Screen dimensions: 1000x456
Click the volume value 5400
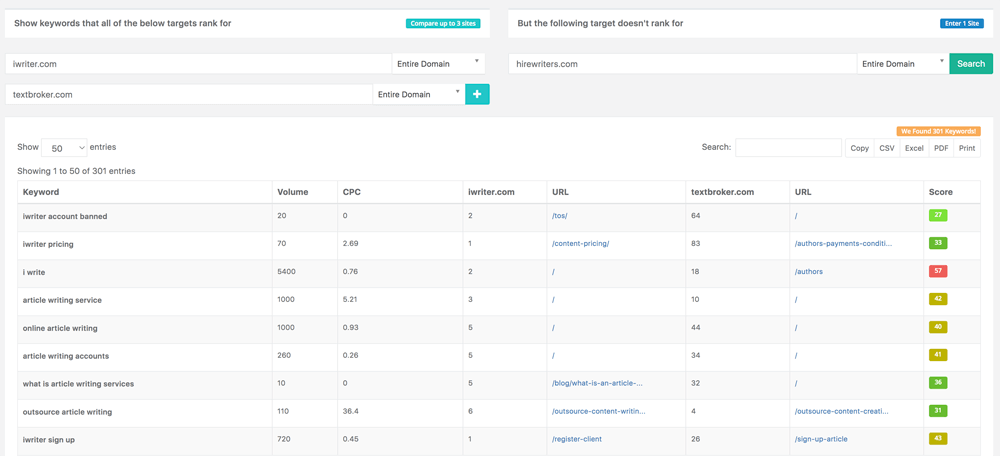[286, 272]
